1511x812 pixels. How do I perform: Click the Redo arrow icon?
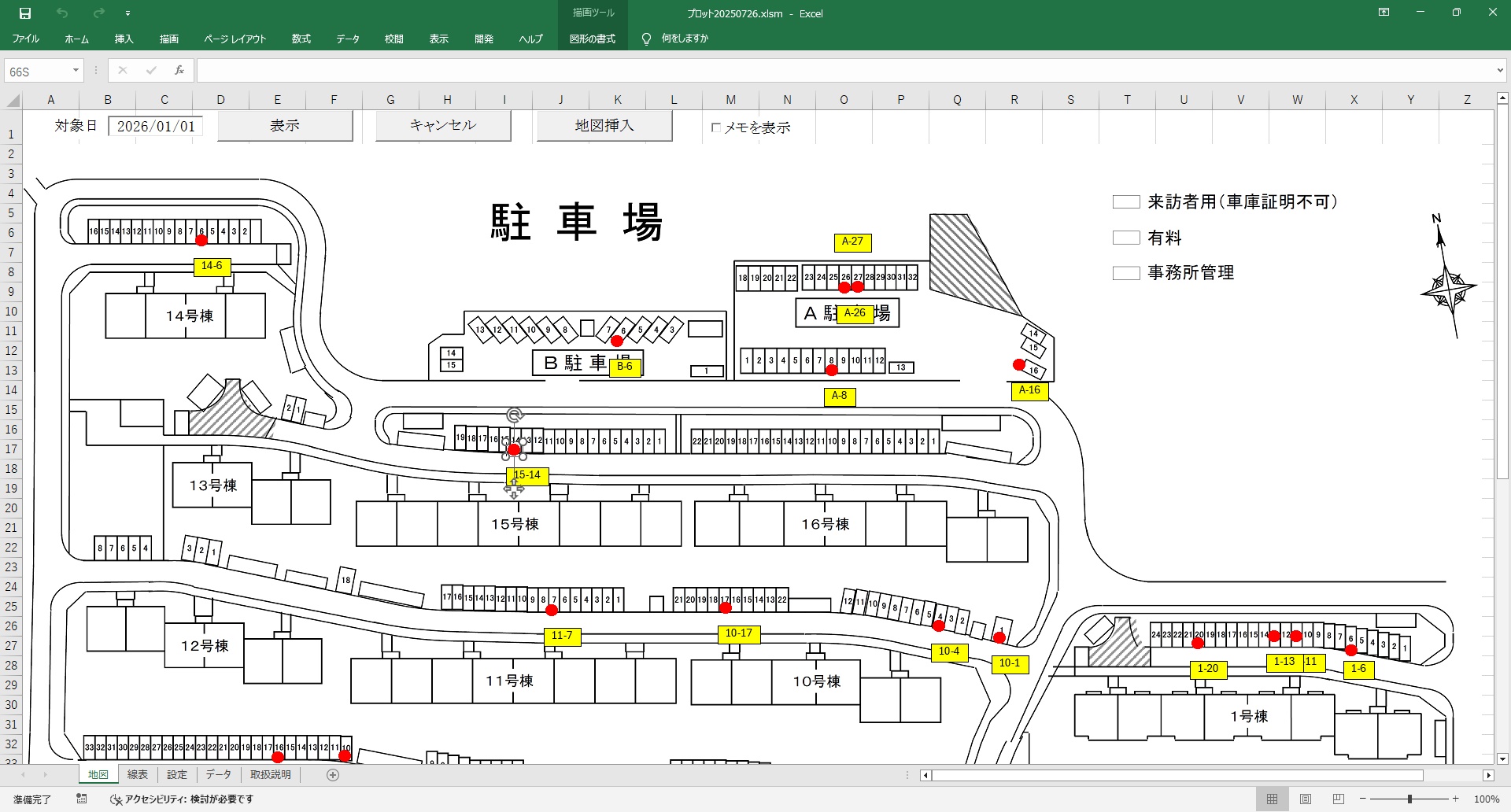point(98,13)
